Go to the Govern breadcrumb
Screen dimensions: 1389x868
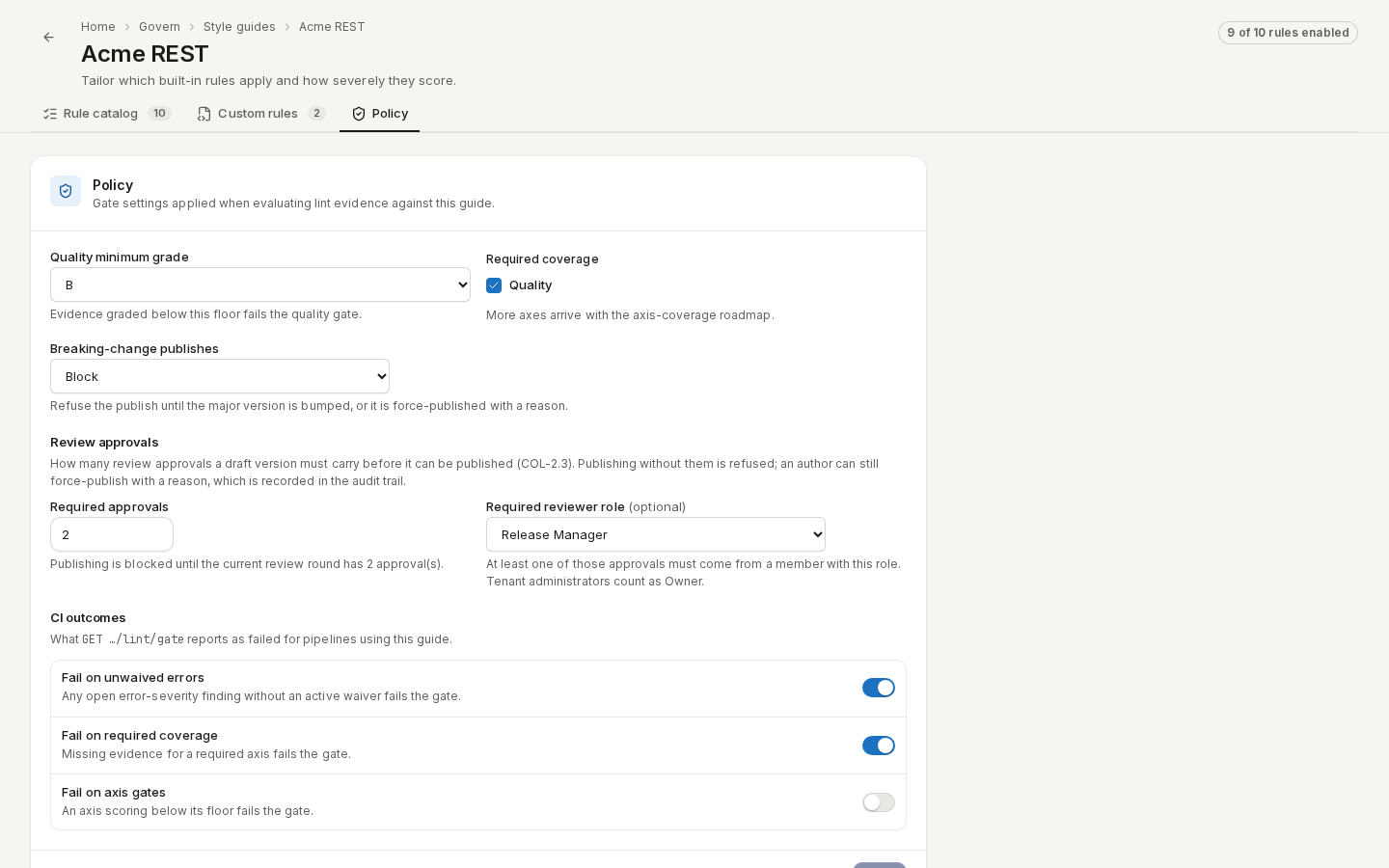point(159,27)
